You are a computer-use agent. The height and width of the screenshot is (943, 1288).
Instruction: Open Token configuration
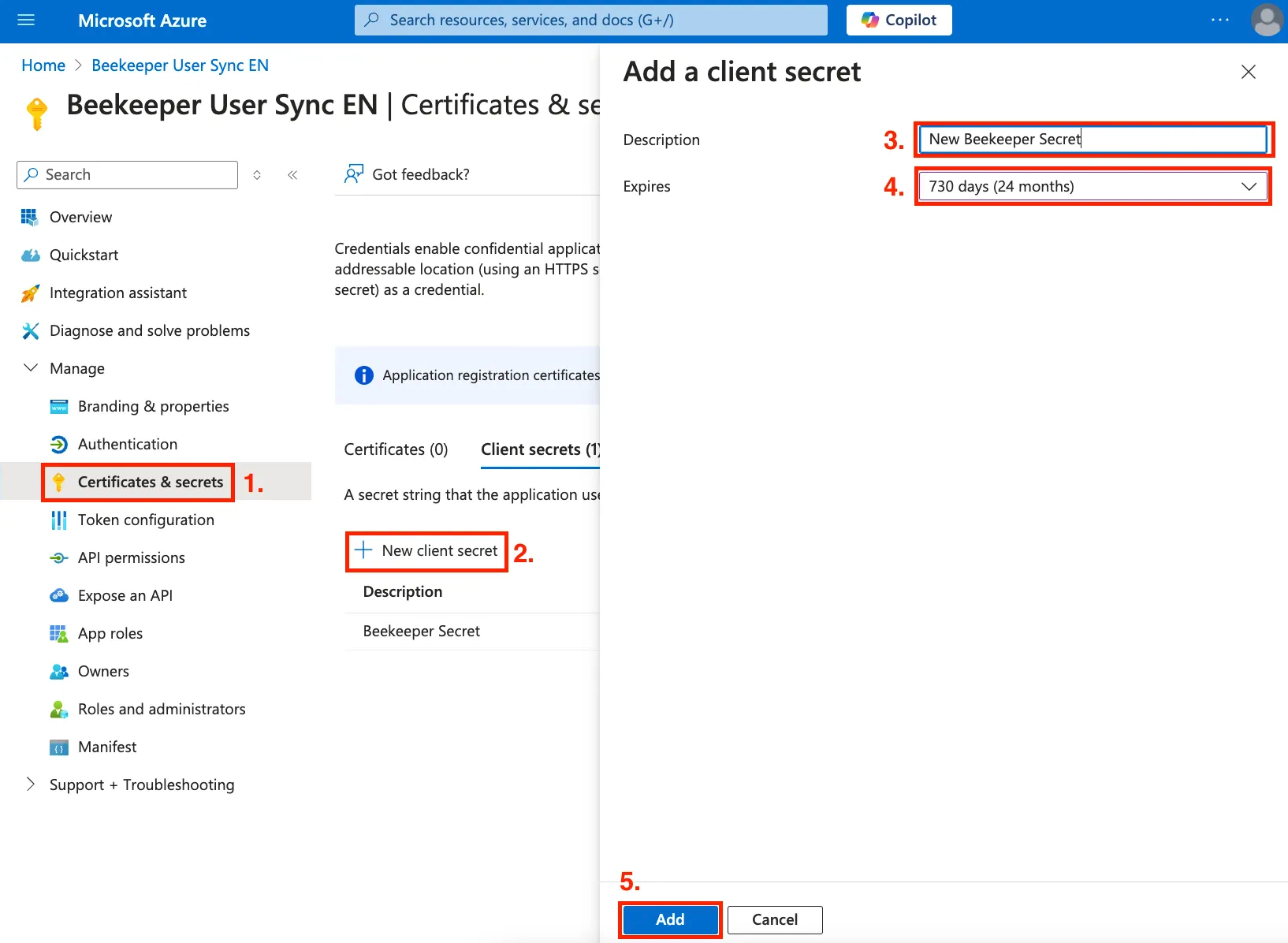[x=146, y=520]
